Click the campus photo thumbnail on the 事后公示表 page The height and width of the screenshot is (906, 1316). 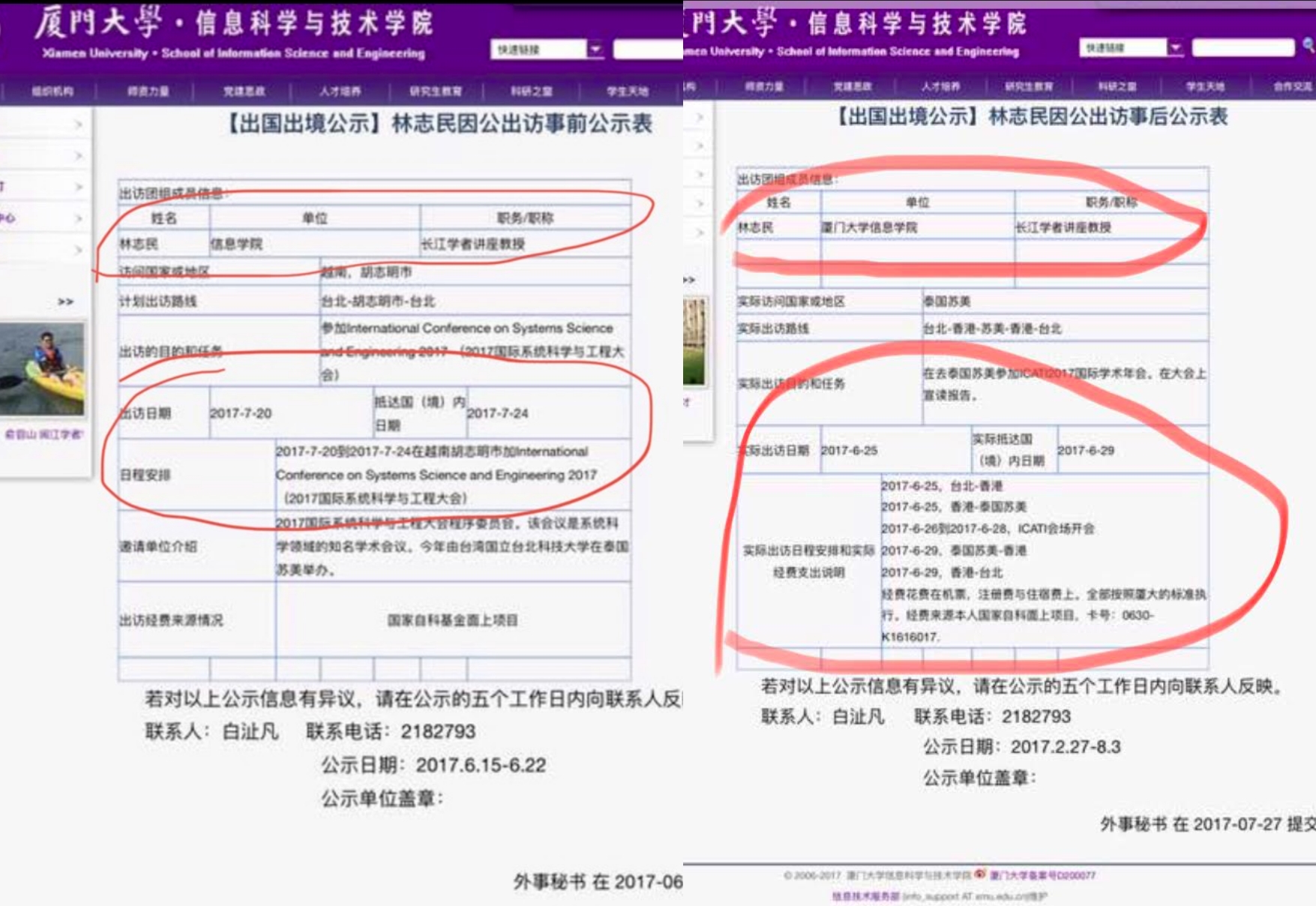point(694,341)
